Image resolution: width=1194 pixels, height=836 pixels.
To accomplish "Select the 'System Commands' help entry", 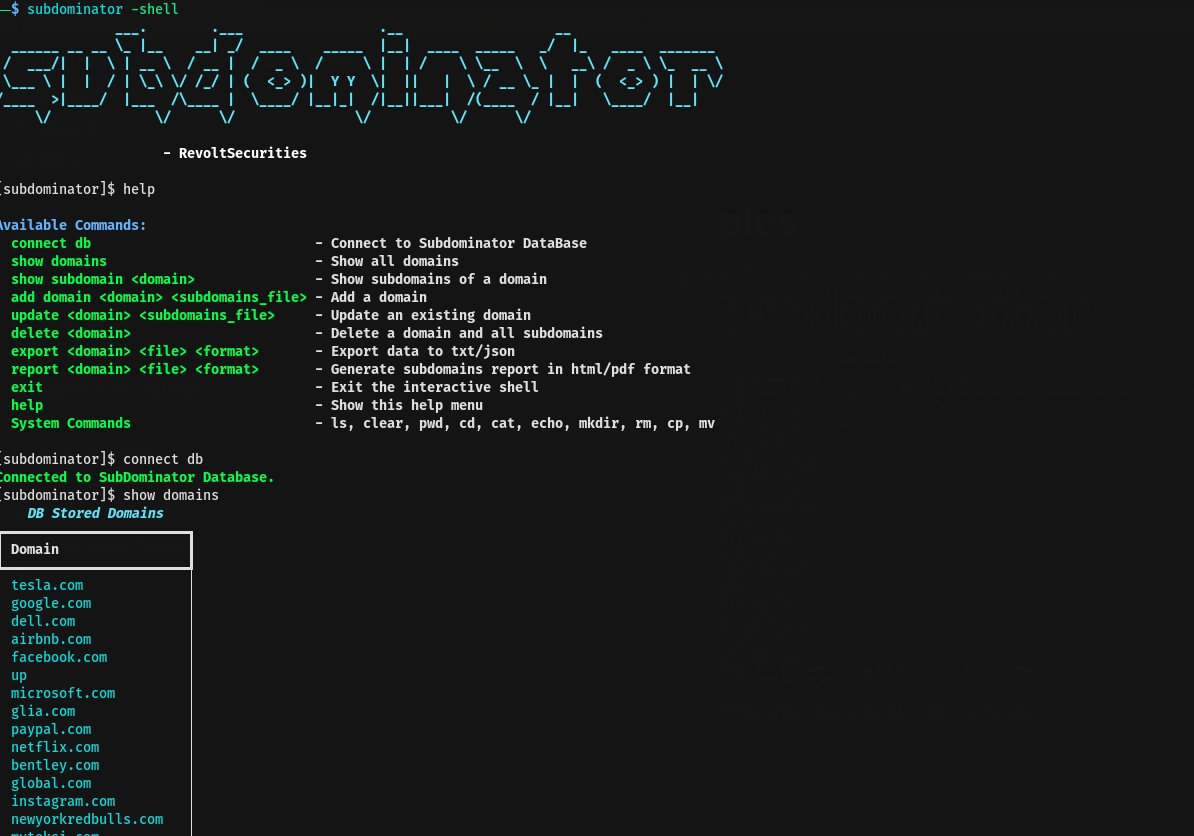I will (71, 423).
